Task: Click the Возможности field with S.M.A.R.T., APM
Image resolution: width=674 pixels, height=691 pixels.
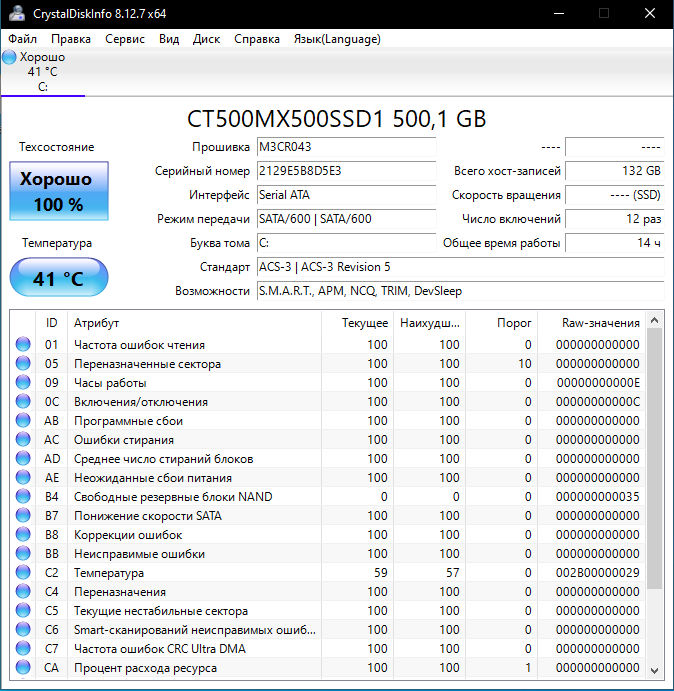Action: 460,291
